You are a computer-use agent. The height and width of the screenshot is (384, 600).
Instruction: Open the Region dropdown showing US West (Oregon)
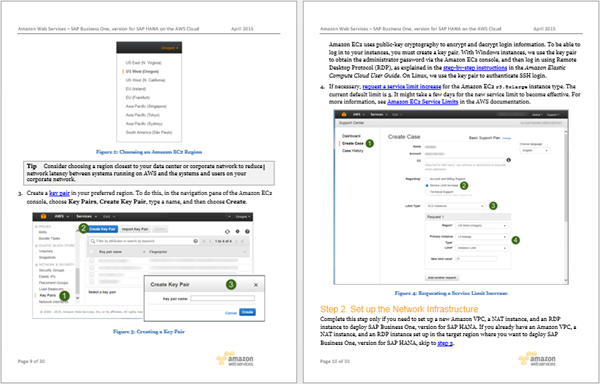pyautogui.click(x=482, y=226)
